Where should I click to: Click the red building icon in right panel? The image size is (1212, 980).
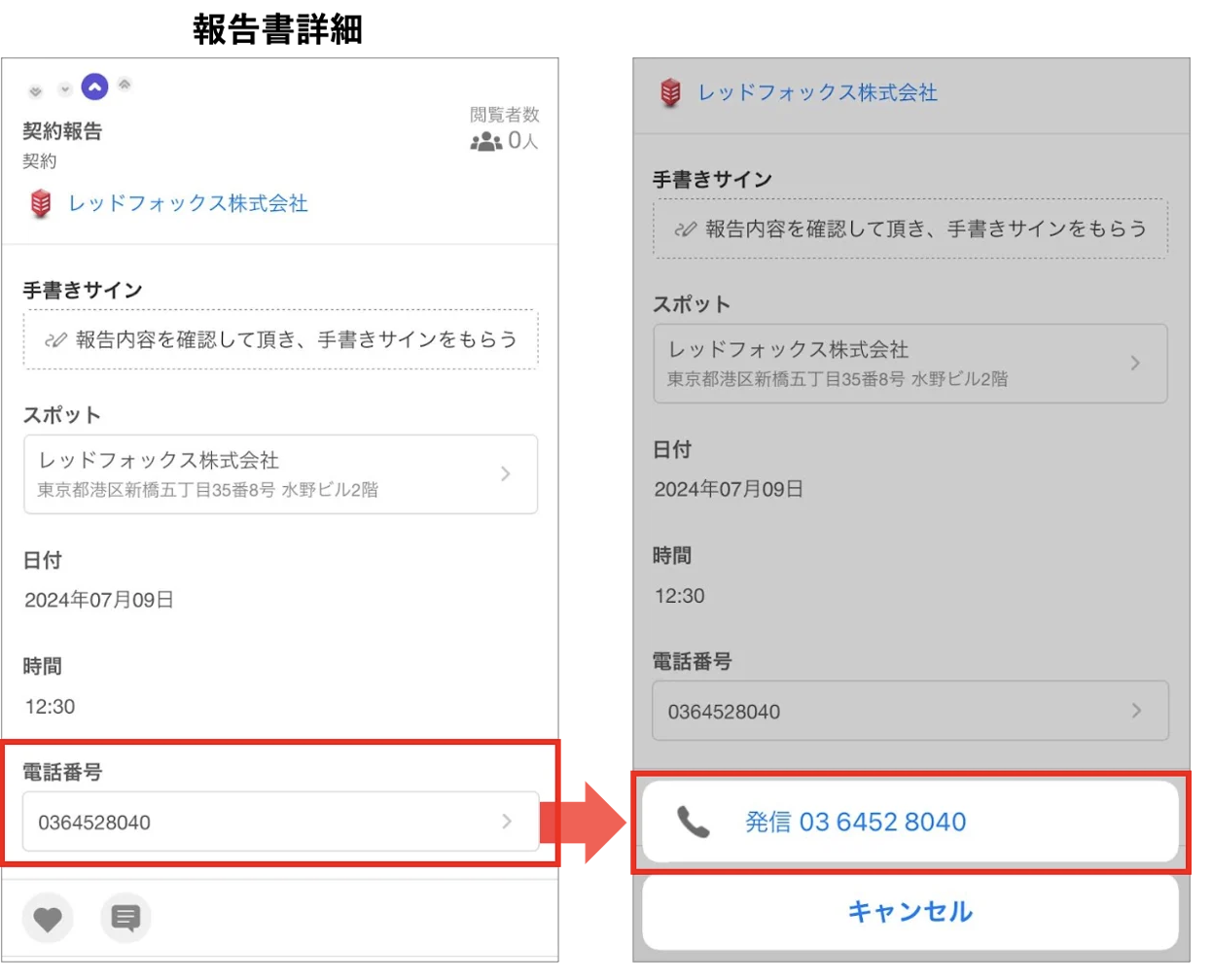tap(671, 93)
